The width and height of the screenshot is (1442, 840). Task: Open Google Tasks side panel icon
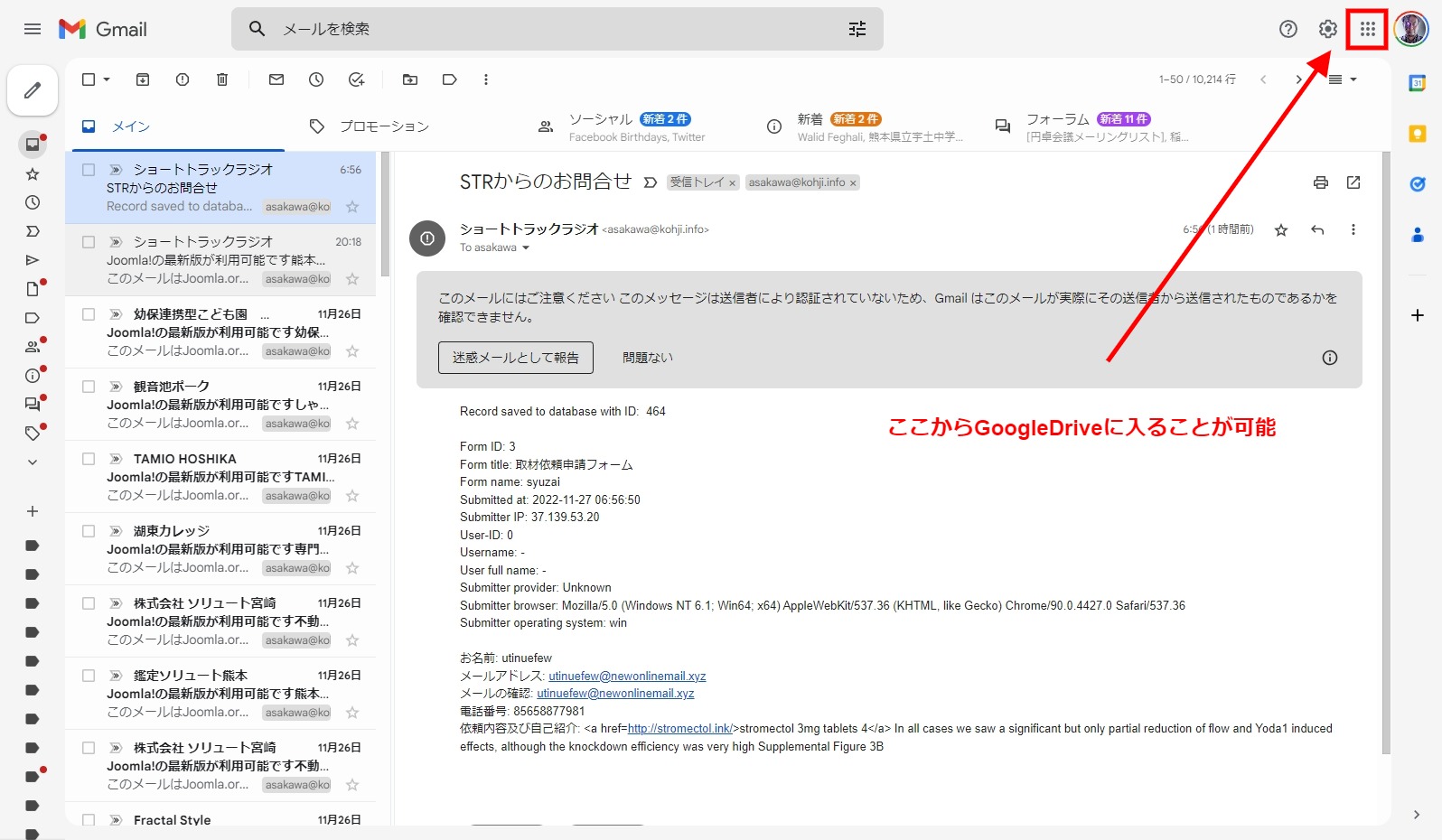coord(1418,184)
